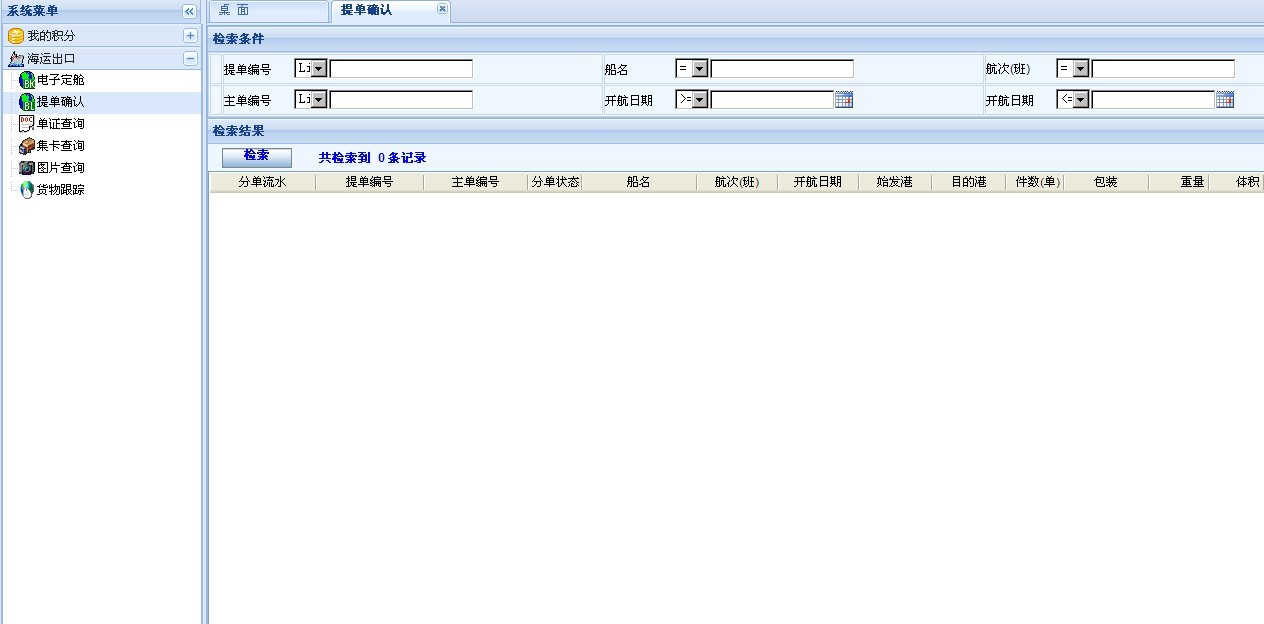Click the 集卡查询 truck icon

[27, 146]
